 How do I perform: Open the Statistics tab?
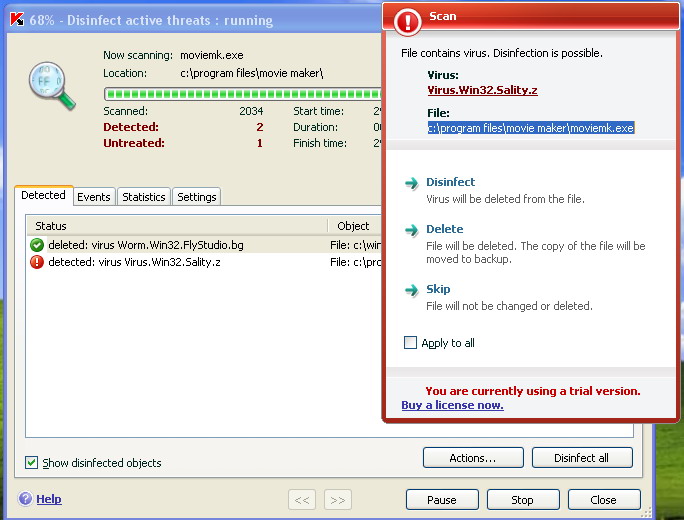pos(144,197)
